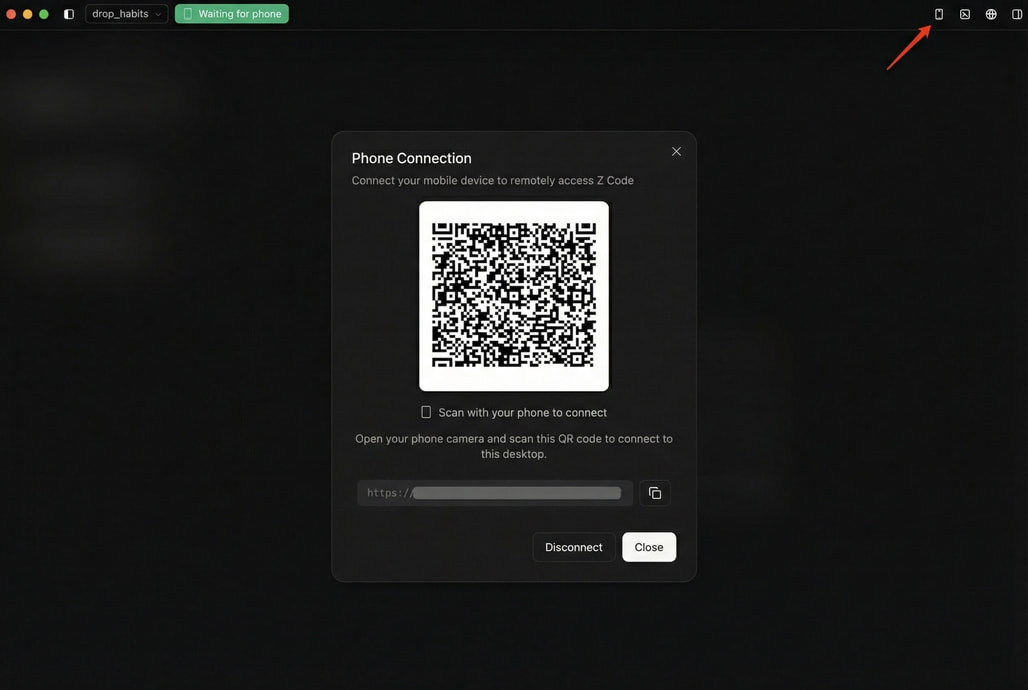Click the Phone Connection dialog heading

tap(411, 158)
